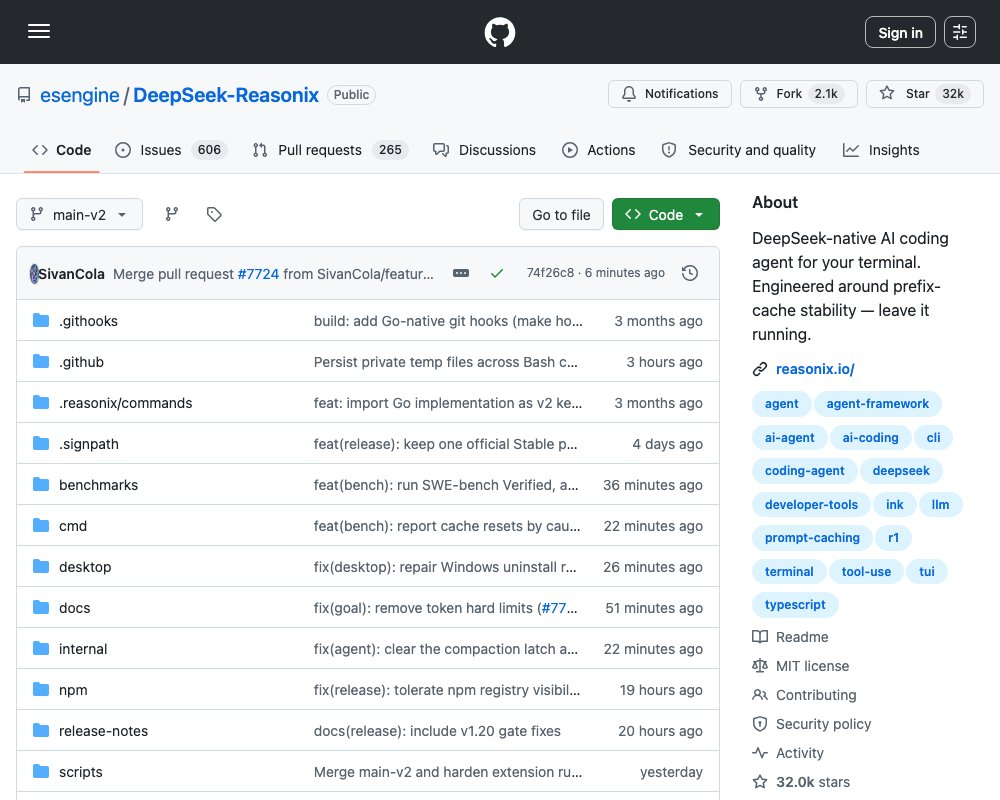The height and width of the screenshot is (800, 1000).
Task: Fork the repository
Action: point(798,94)
